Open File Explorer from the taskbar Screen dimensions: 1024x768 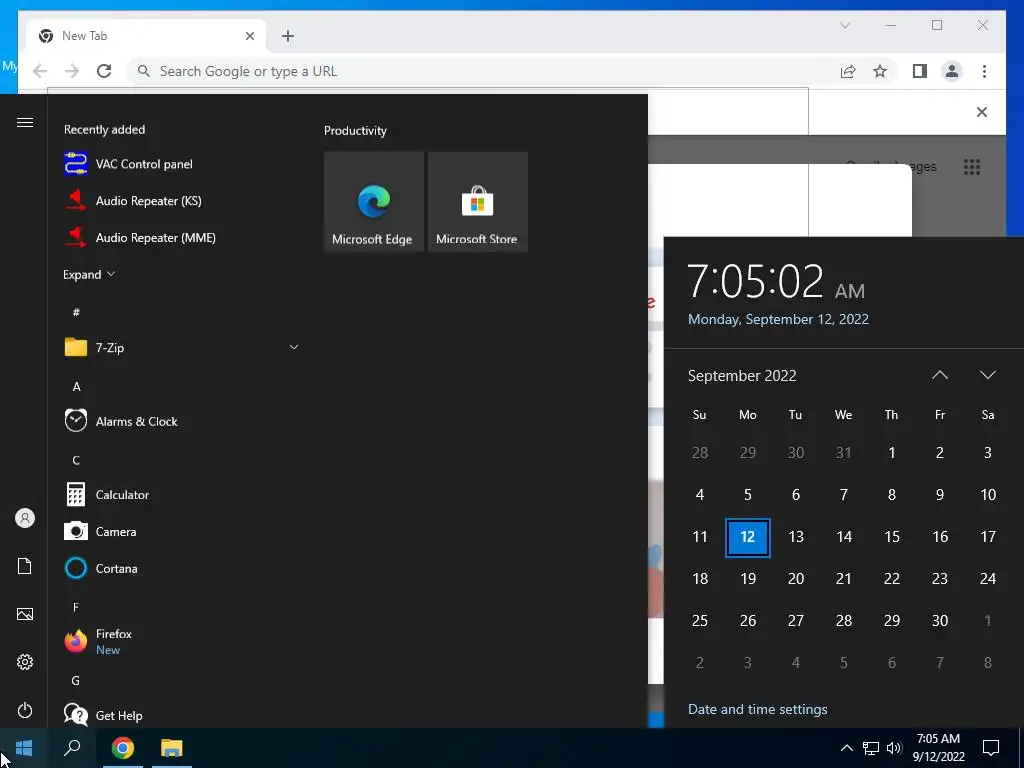pyautogui.click(x=172, y=748)
